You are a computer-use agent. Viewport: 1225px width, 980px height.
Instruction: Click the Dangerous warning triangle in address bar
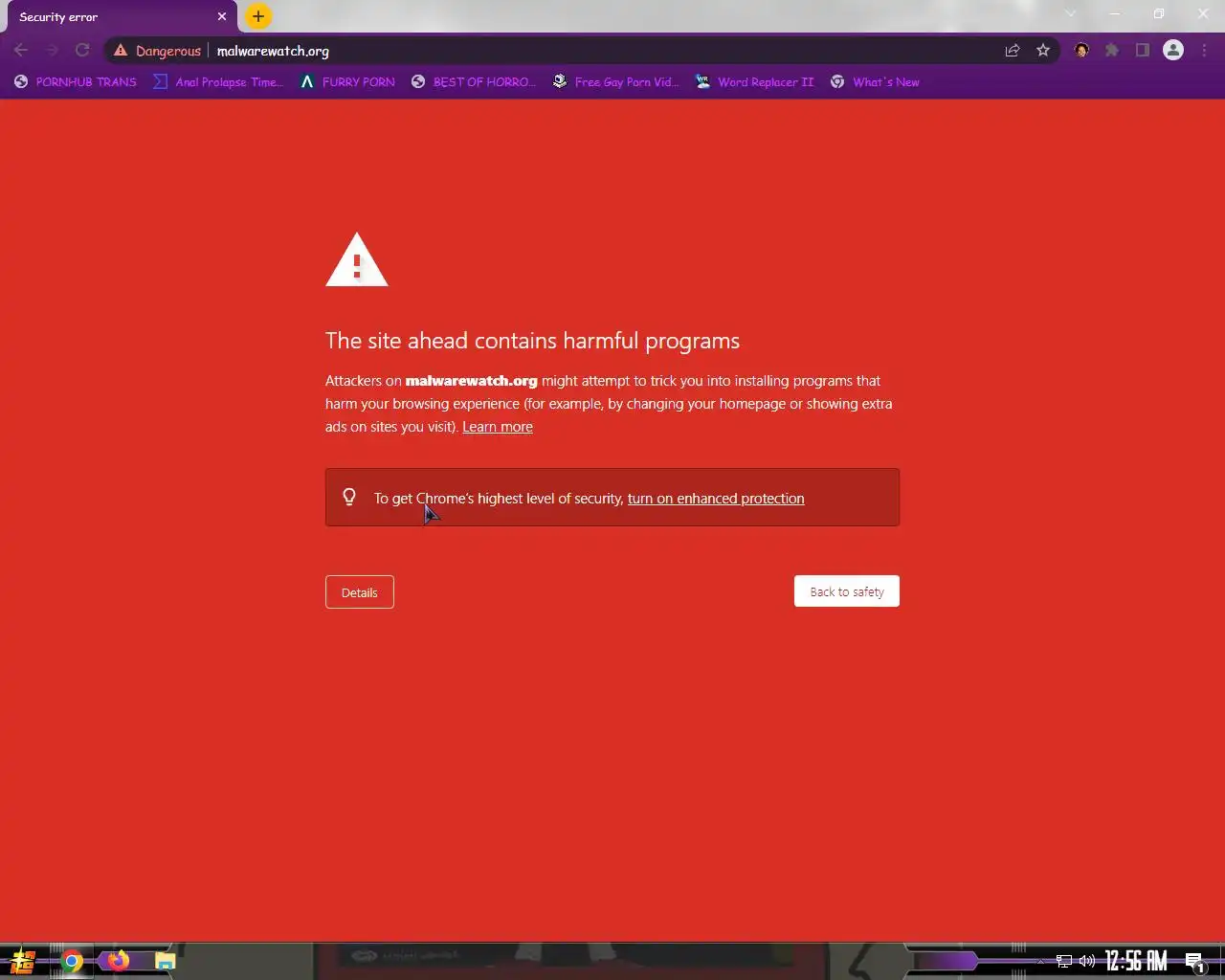[121, 51]
